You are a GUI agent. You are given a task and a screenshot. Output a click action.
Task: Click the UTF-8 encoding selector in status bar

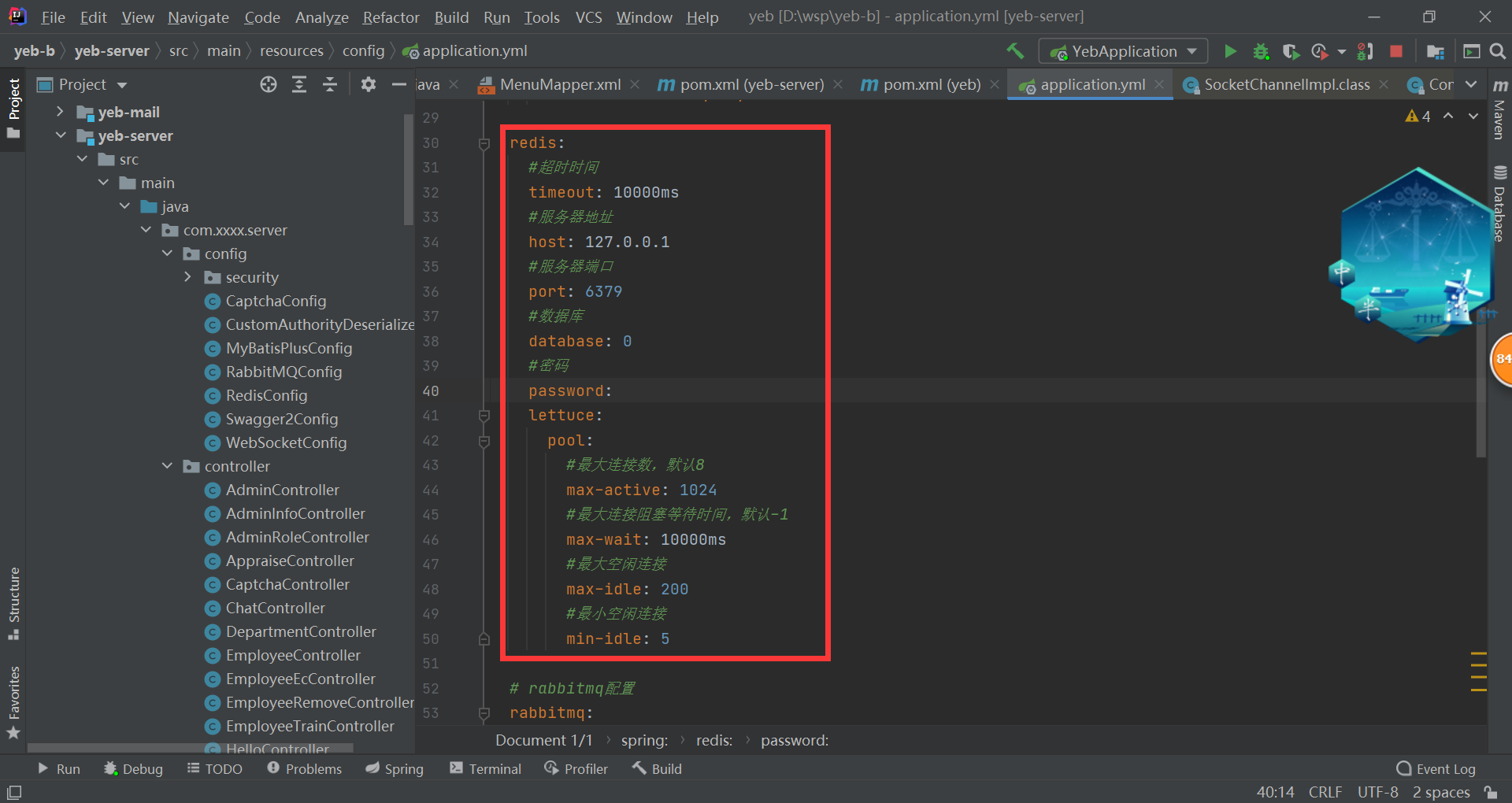[x=1377, y=792]
